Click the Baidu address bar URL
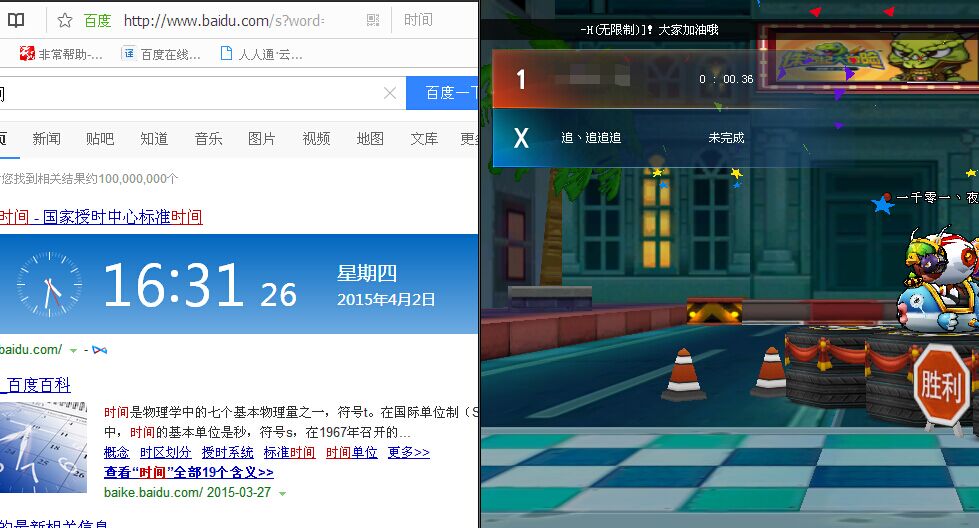The width and height of the screenshot is (979, 528). tap(224, 21)
